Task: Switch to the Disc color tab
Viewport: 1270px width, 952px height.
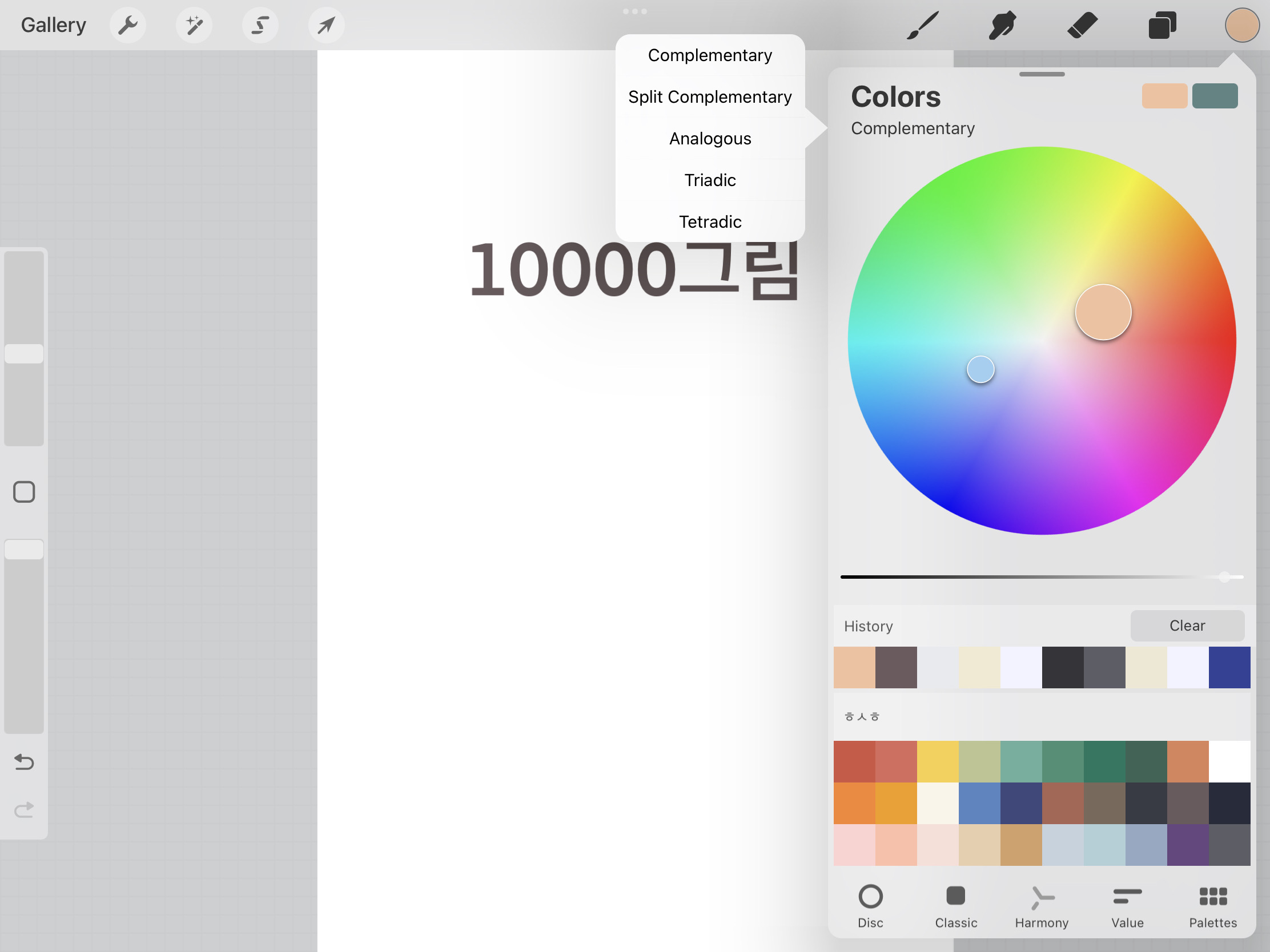Action: coord(870,906)
